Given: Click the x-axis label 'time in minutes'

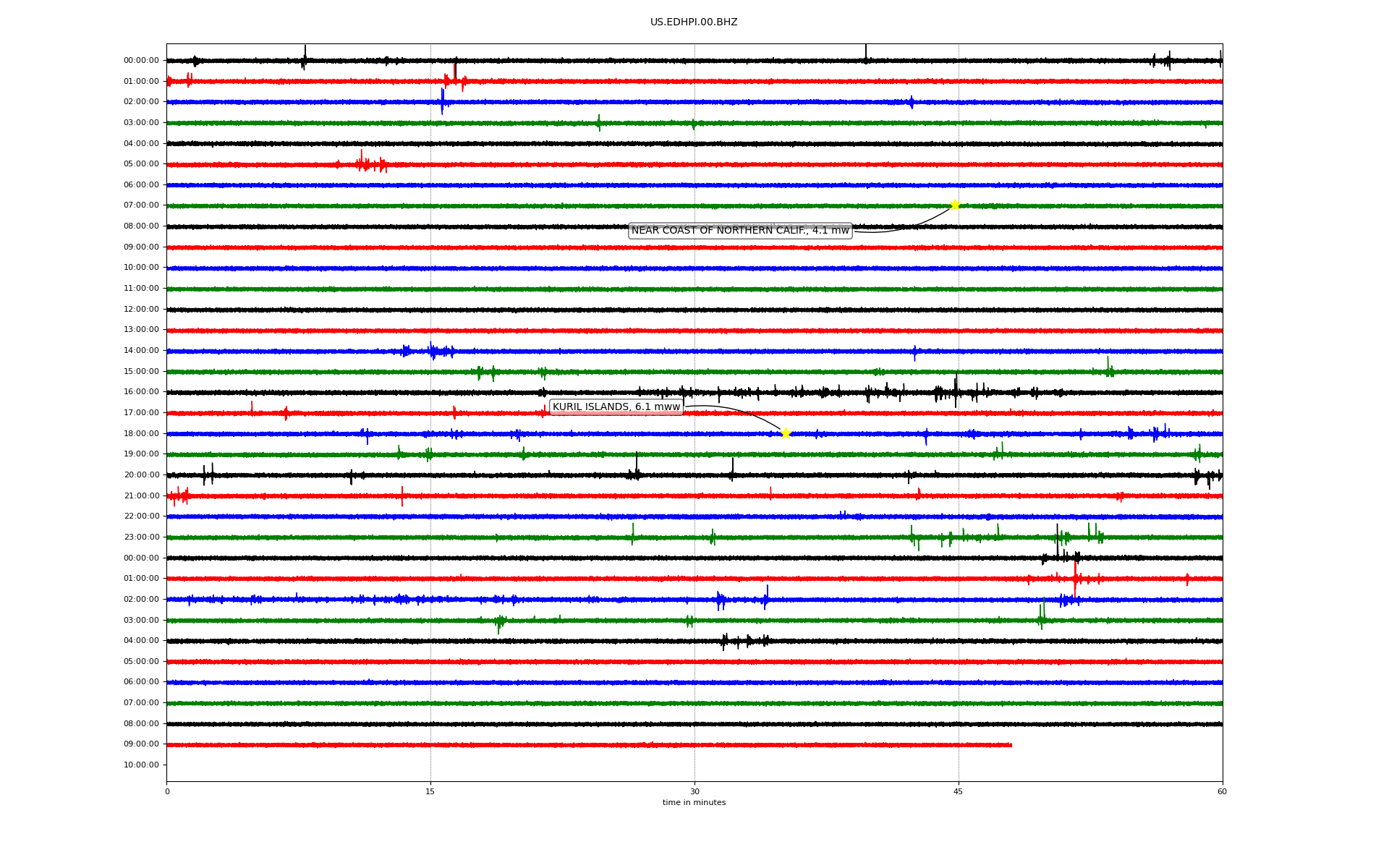Looking at the screenshot, I should pyautogui.click(x=694, y=803).
